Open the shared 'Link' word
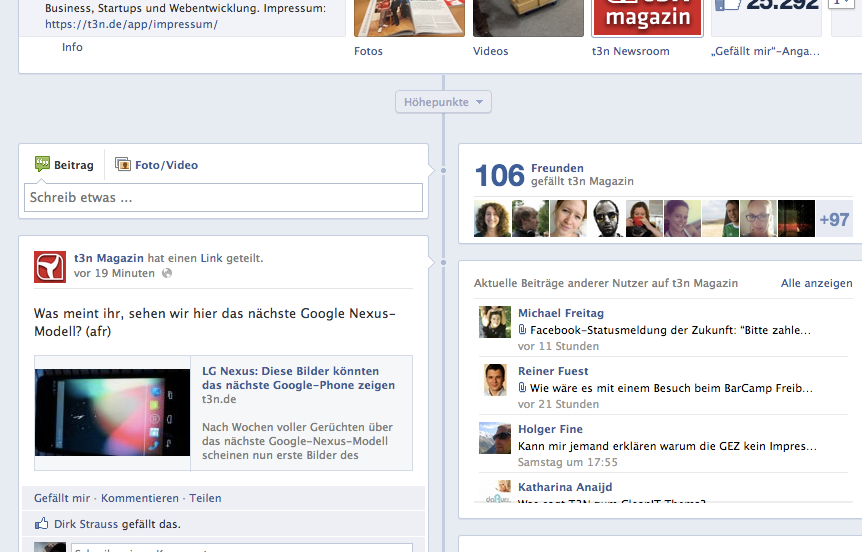Viewport: 862px width, 552px height. [212, 258]
